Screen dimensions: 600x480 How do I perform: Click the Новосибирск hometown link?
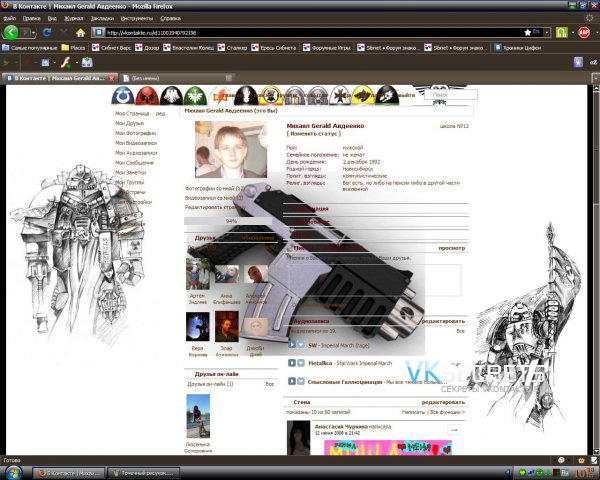[x=358, y=168]
